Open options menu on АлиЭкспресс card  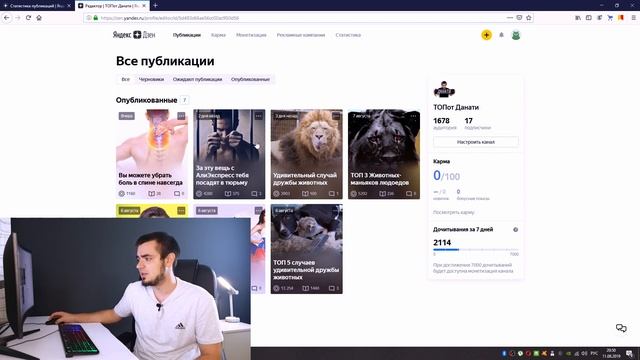259,116
